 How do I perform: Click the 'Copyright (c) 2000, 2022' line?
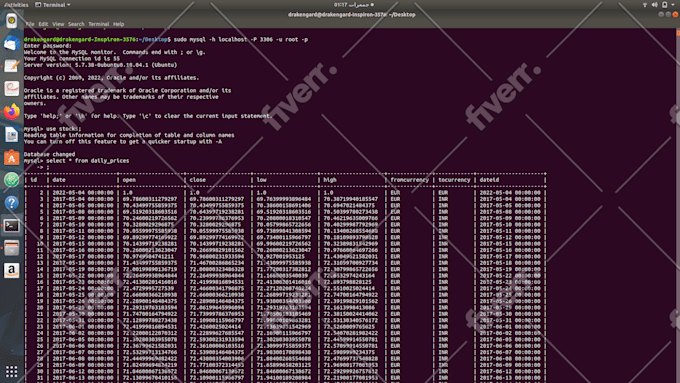coord(111,78)
